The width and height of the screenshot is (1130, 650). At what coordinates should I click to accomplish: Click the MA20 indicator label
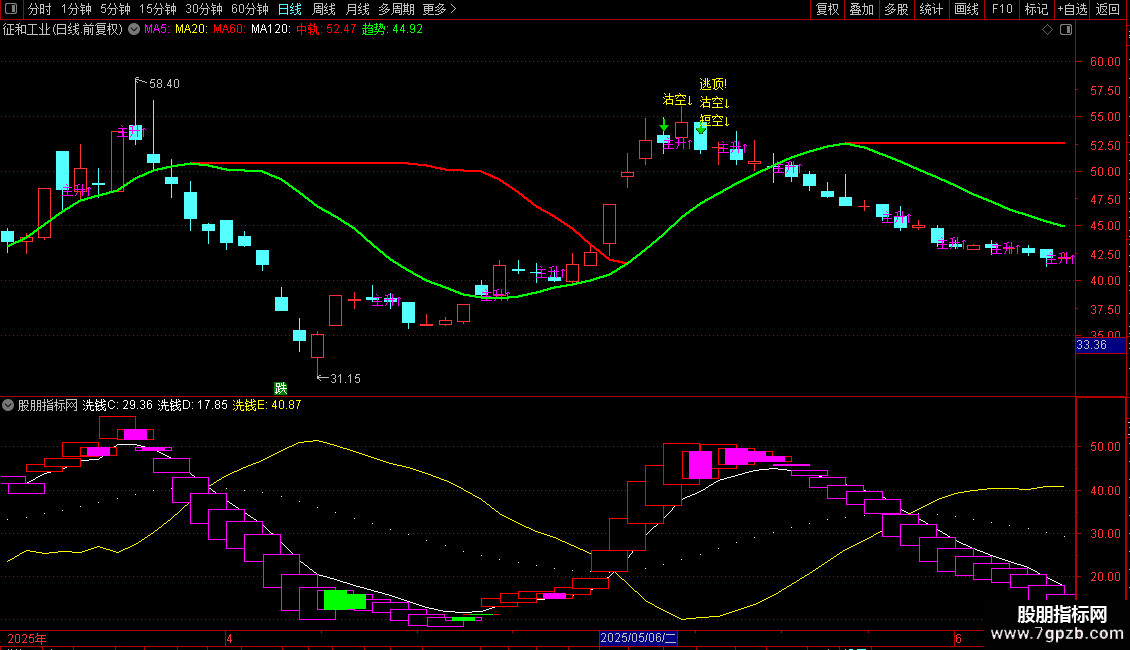[x=192, y=30]
